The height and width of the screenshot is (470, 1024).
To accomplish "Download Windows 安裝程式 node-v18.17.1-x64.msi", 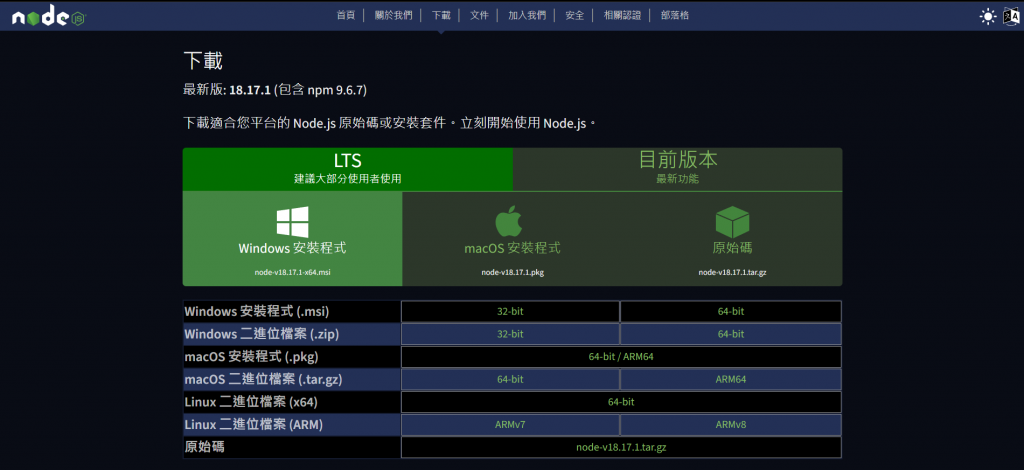I will click(x=293, y=239).
